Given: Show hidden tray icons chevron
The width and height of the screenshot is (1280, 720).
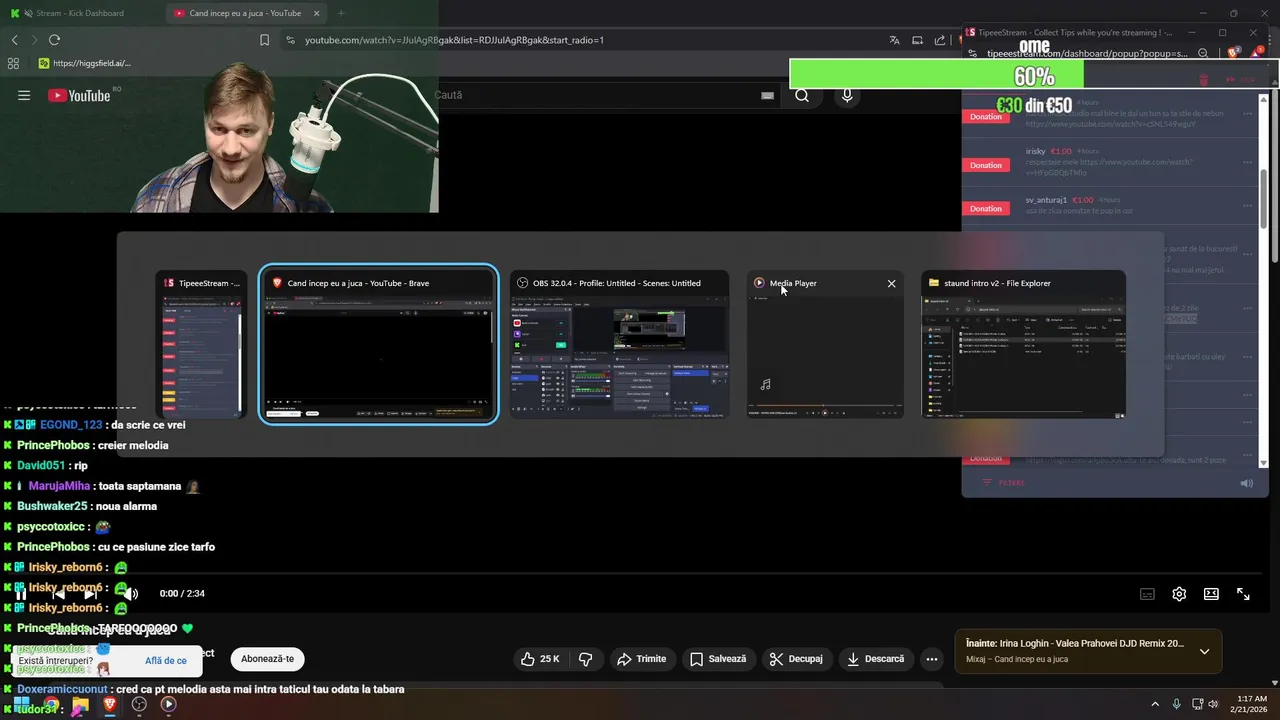Looking at the screenshot, I should [1155, 704].
